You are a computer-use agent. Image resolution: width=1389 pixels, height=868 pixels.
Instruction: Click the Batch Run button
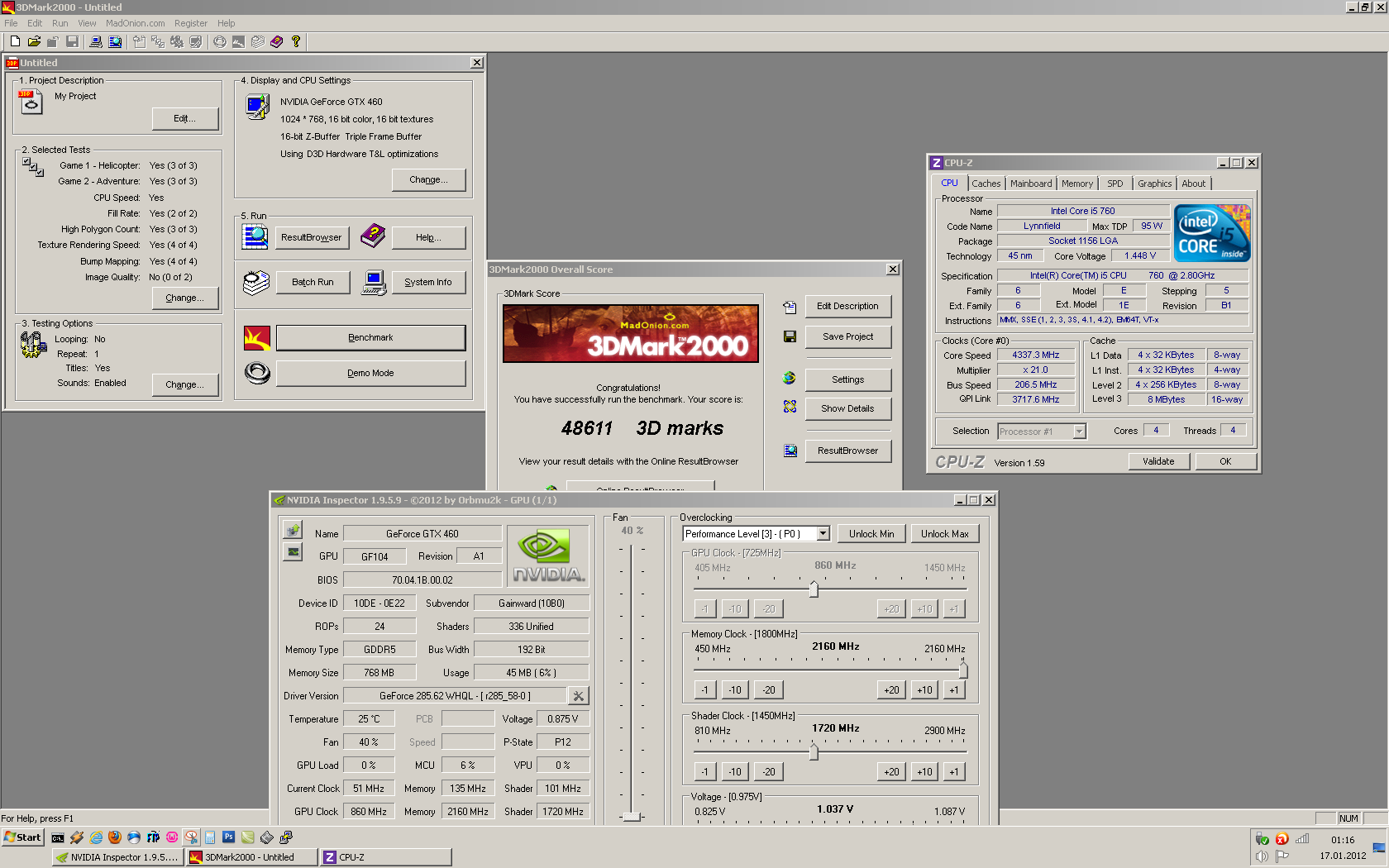313,282
